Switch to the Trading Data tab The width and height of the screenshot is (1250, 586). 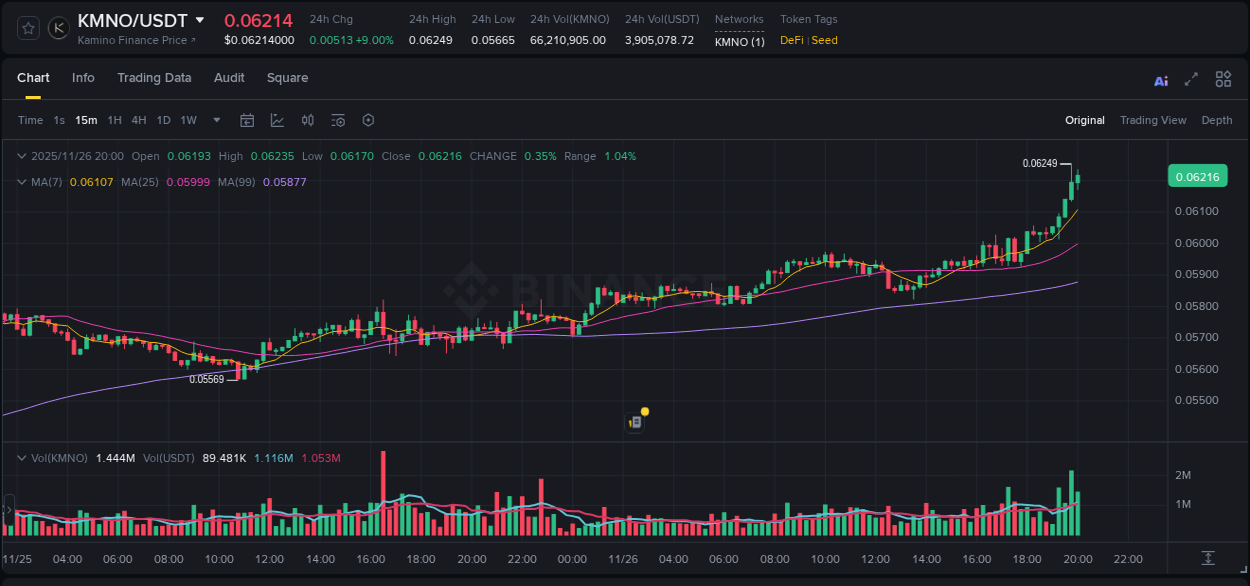pyautogui.click(x=154, y=77)
